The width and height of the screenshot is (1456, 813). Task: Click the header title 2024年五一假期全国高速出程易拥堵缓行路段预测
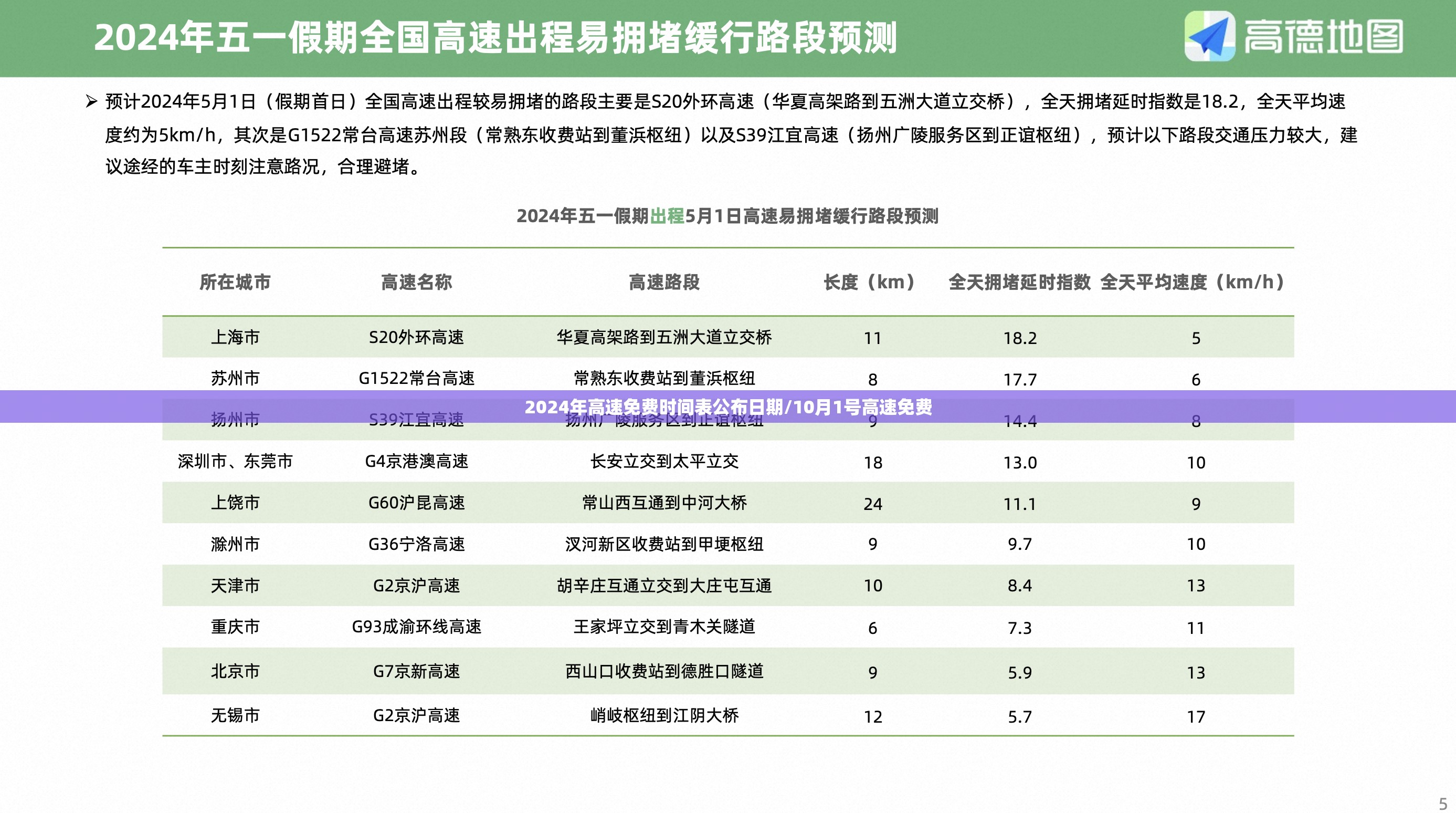click(x=495, y=38)
